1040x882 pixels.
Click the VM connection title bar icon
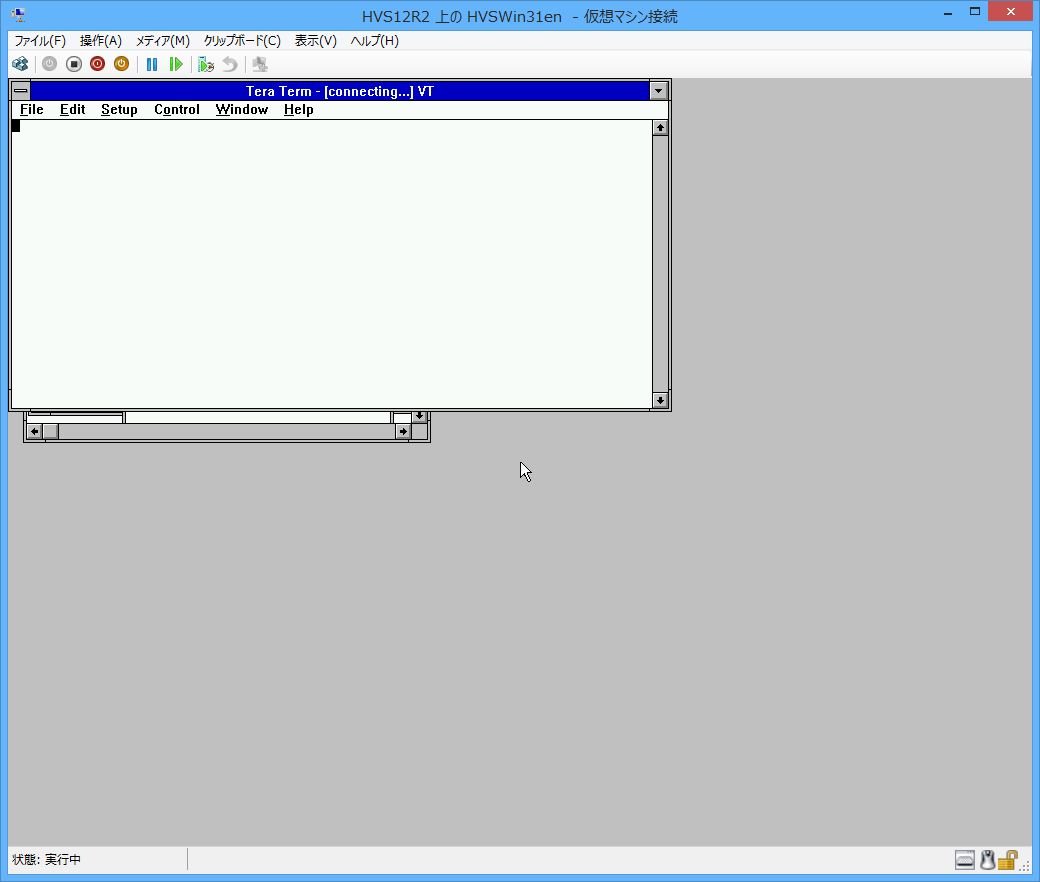19,15
